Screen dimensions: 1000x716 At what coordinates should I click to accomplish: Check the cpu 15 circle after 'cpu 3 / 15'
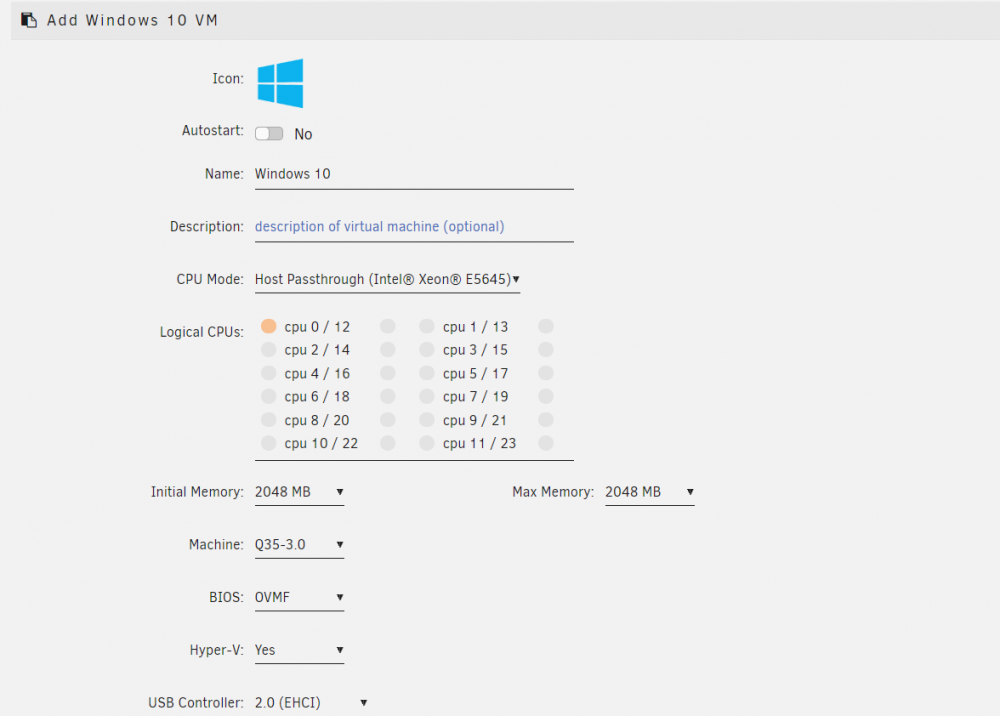[546, 349]
